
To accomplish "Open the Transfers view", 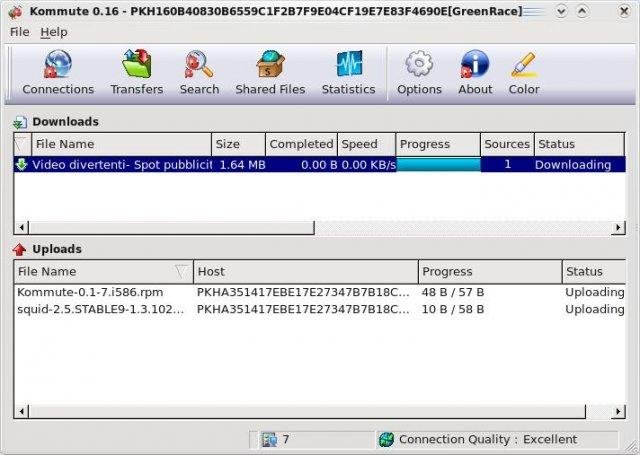I will 137,66.
